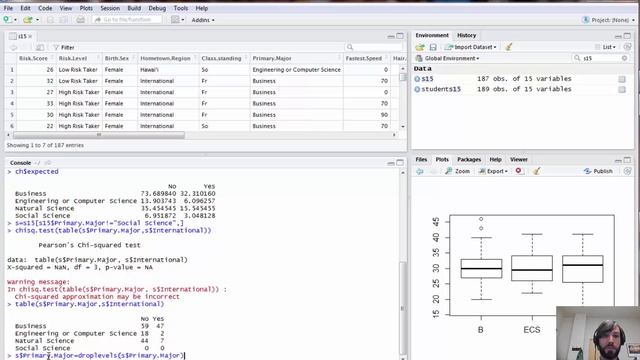The image size is (640, 360).
Task: Open the File menu
Action: 8,8
